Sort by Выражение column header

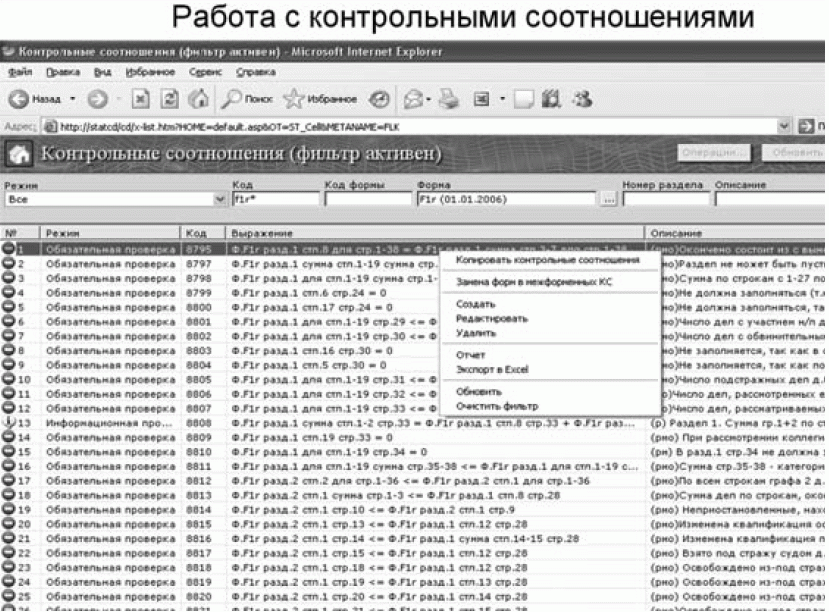tap(435, 233)
